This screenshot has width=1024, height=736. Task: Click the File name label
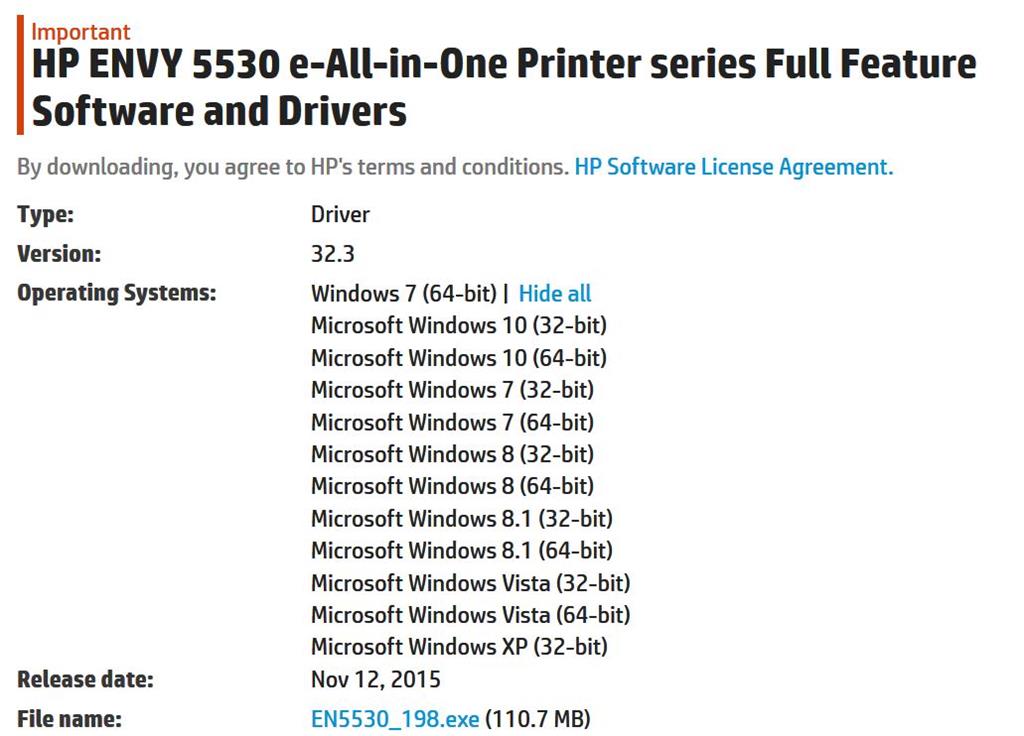[x=69, y=718]
